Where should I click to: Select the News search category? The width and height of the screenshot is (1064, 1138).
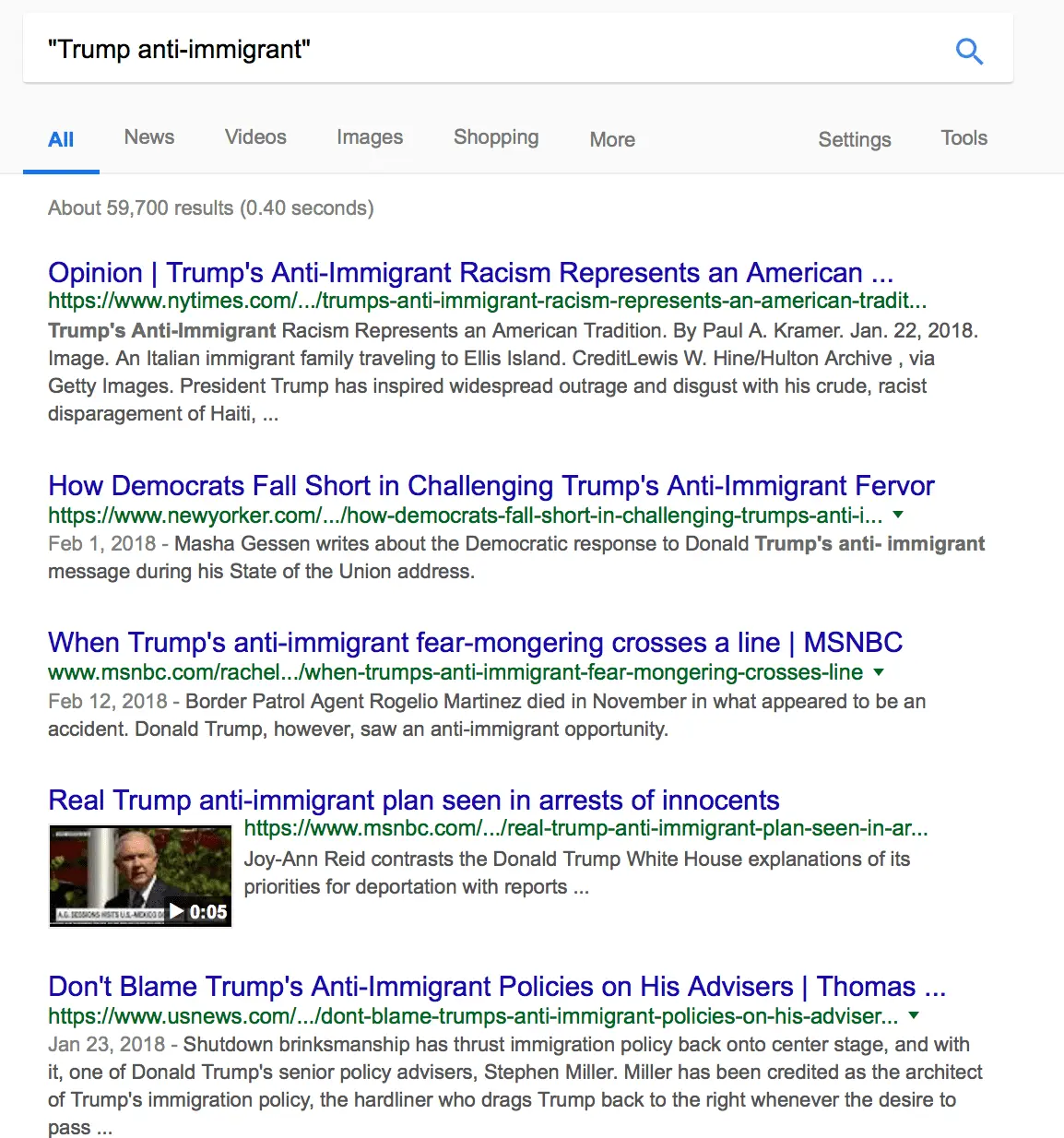(148, 137)
